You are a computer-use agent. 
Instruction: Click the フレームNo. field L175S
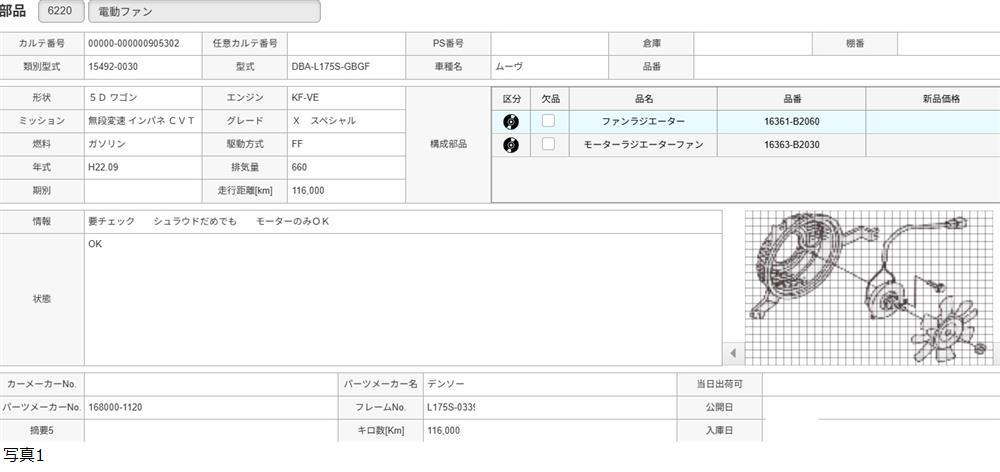click(x=449, y=408)
